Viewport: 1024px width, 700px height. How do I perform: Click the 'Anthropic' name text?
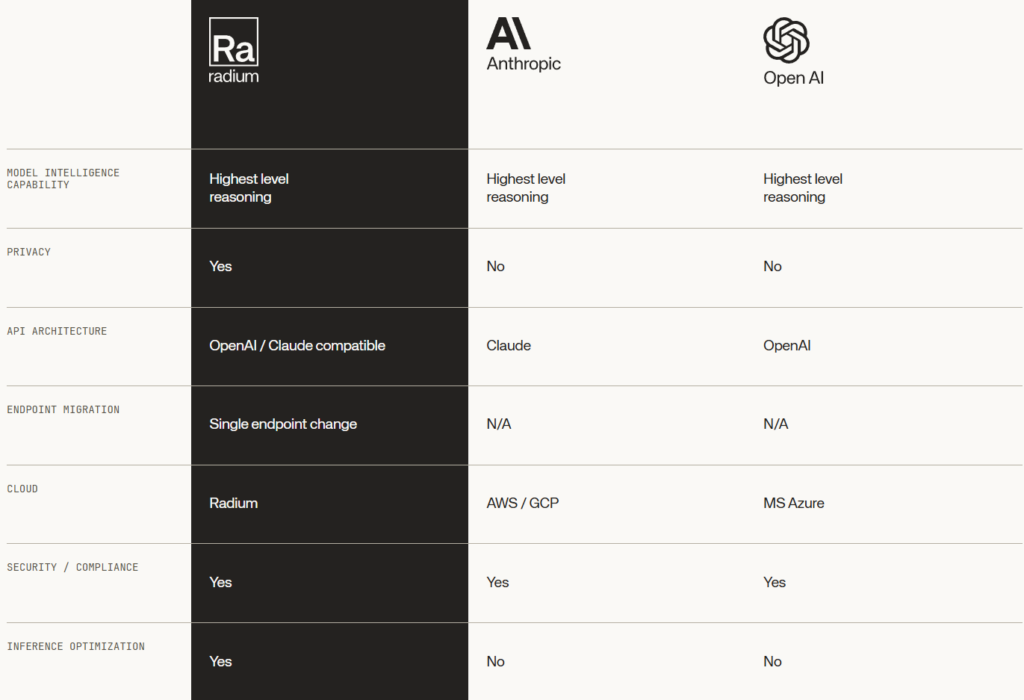coord(524,63)
